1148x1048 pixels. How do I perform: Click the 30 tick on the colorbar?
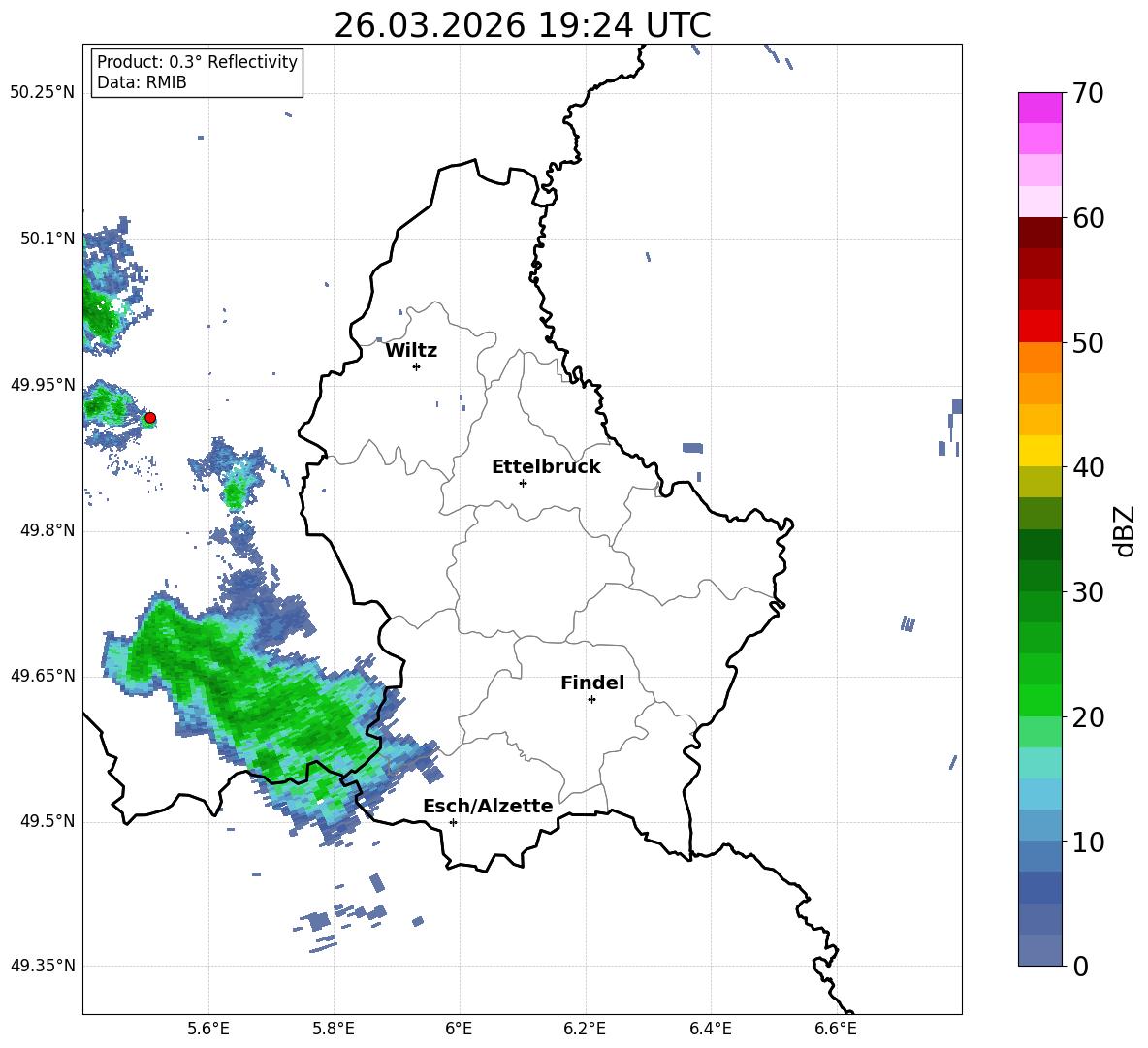pyautogui.click(x=1089, y=591)
